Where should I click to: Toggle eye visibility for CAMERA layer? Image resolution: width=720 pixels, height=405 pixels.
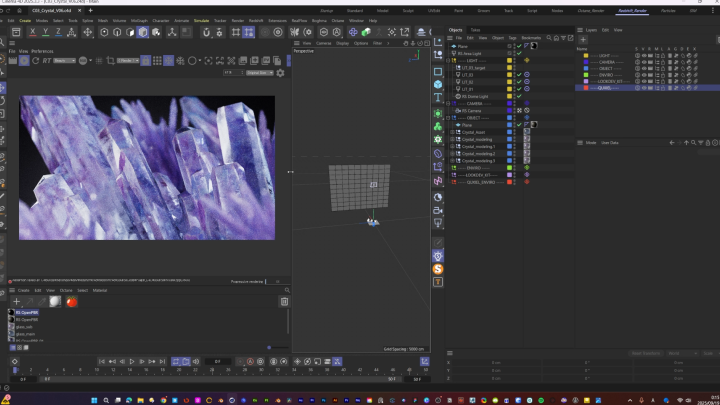[x=644, y=62]
